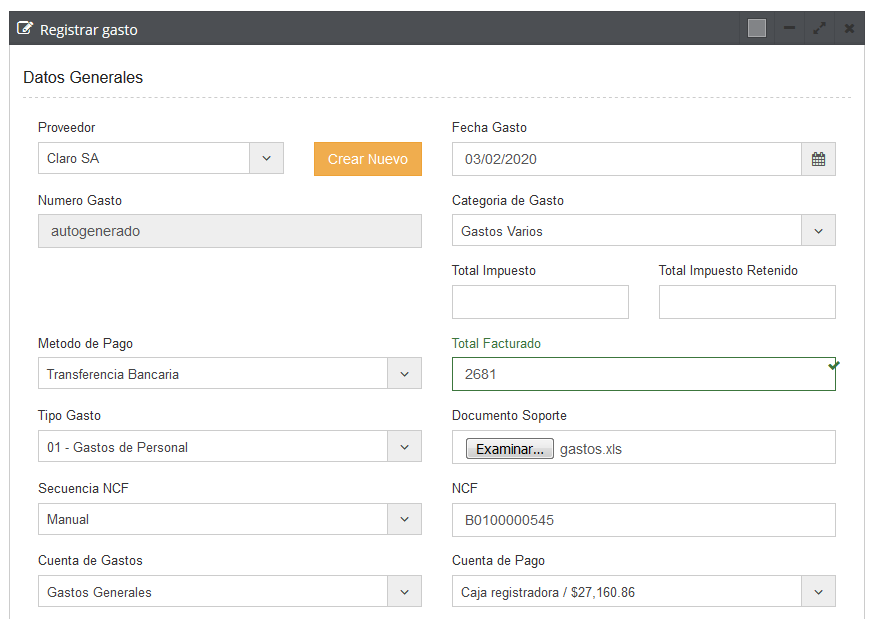Expand the Categoria de Gasto dropdown
This screenshot has height=619, width=877.
click(818, 231)
